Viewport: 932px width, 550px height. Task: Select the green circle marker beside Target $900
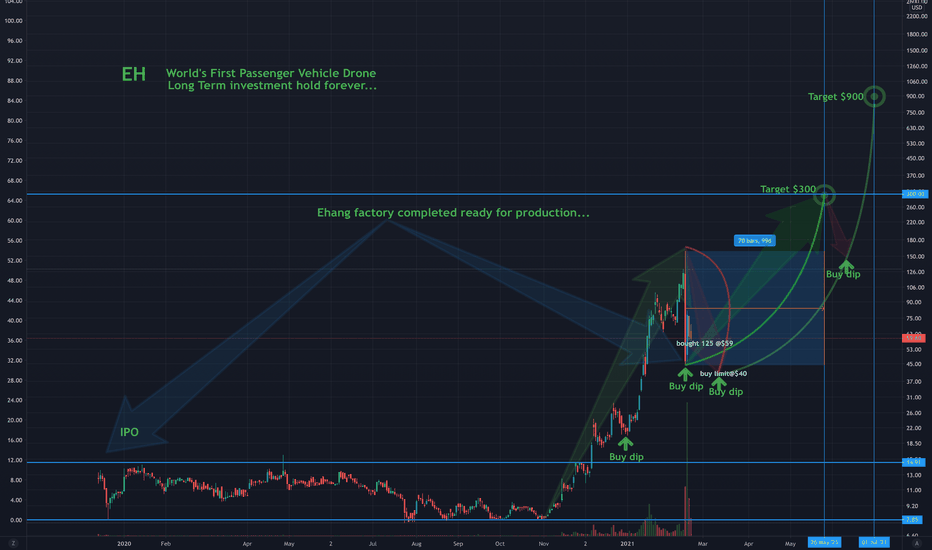click(874, 97)
